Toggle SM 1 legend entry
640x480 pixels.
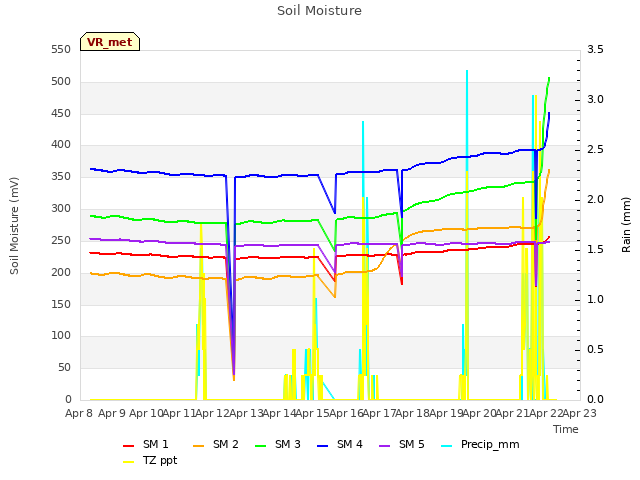click(x=145, y=444)
